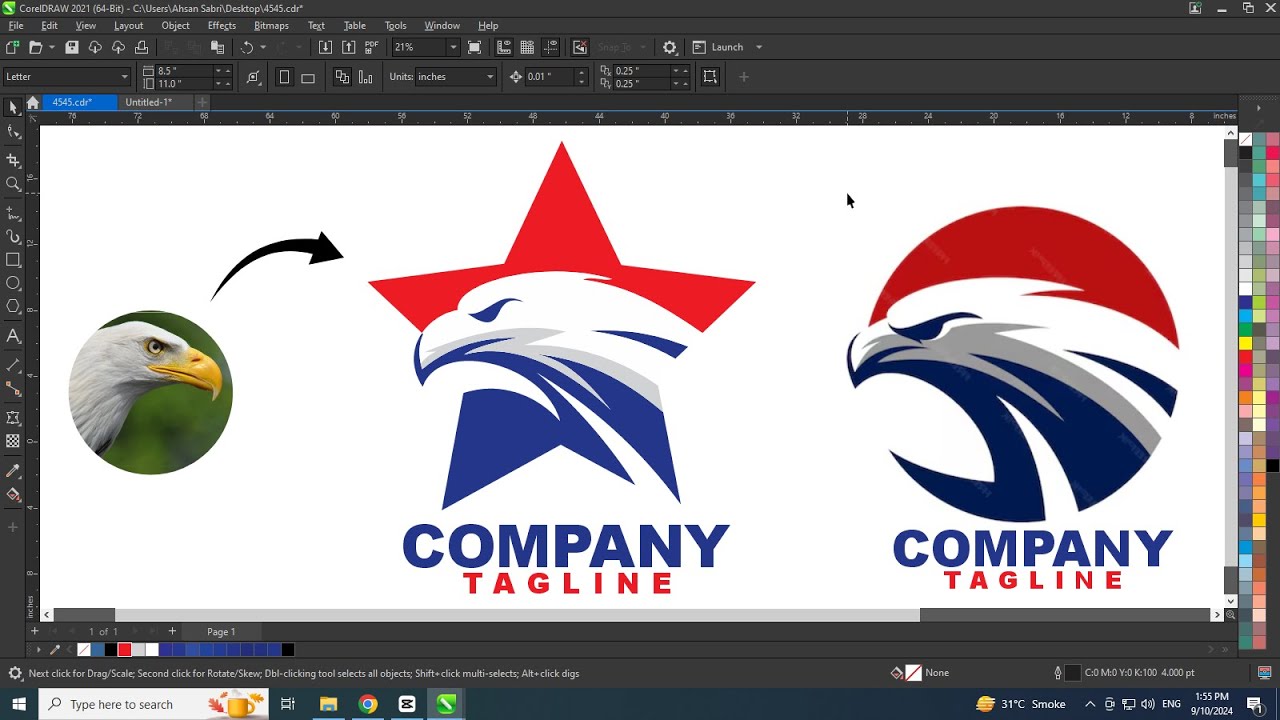Toggle the snap off button

point(580,47)
